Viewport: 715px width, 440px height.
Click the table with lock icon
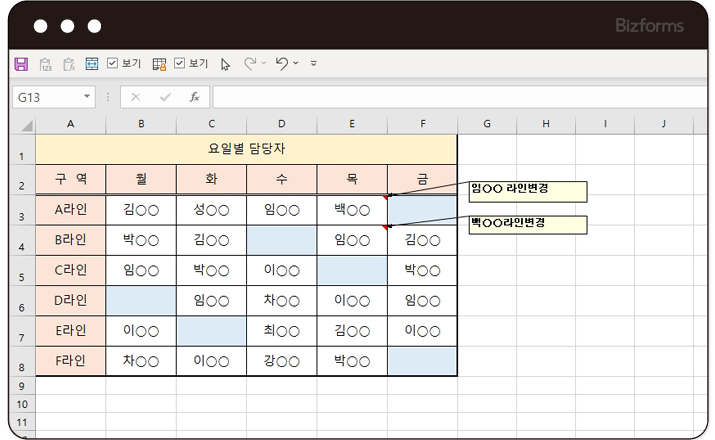[159, 64]
